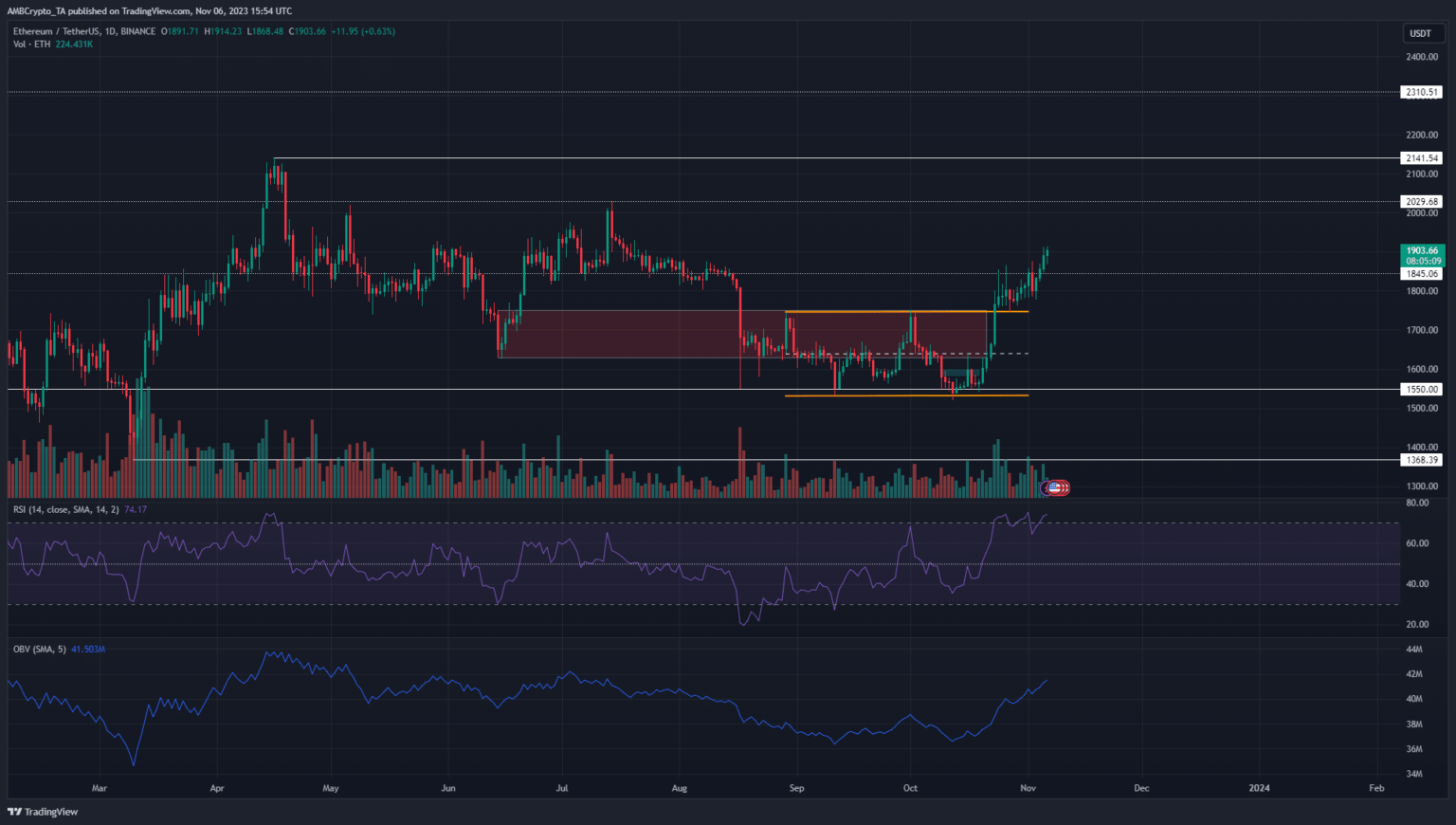Click the 2029.68 price axis label
This screenshot has width=1456, height=825.
pyautogui.click(x=1421, y=202)
